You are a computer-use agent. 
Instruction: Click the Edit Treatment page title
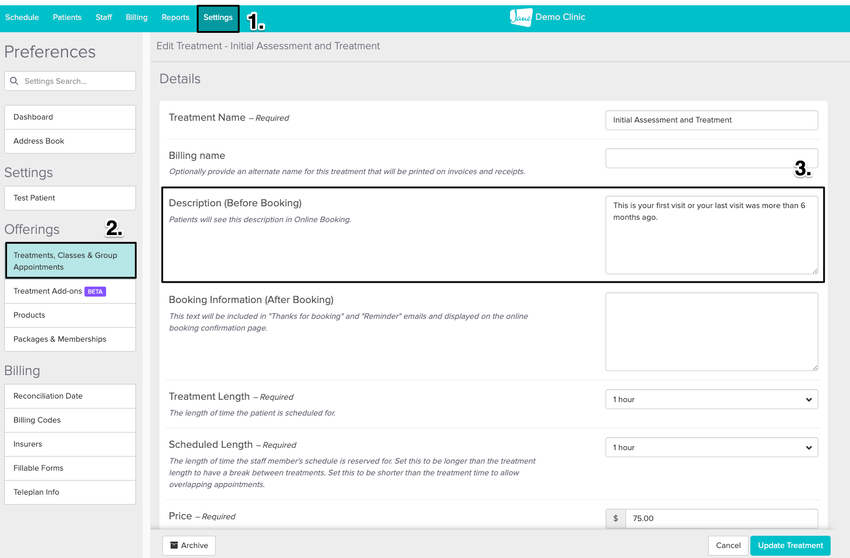pos(268,46)
